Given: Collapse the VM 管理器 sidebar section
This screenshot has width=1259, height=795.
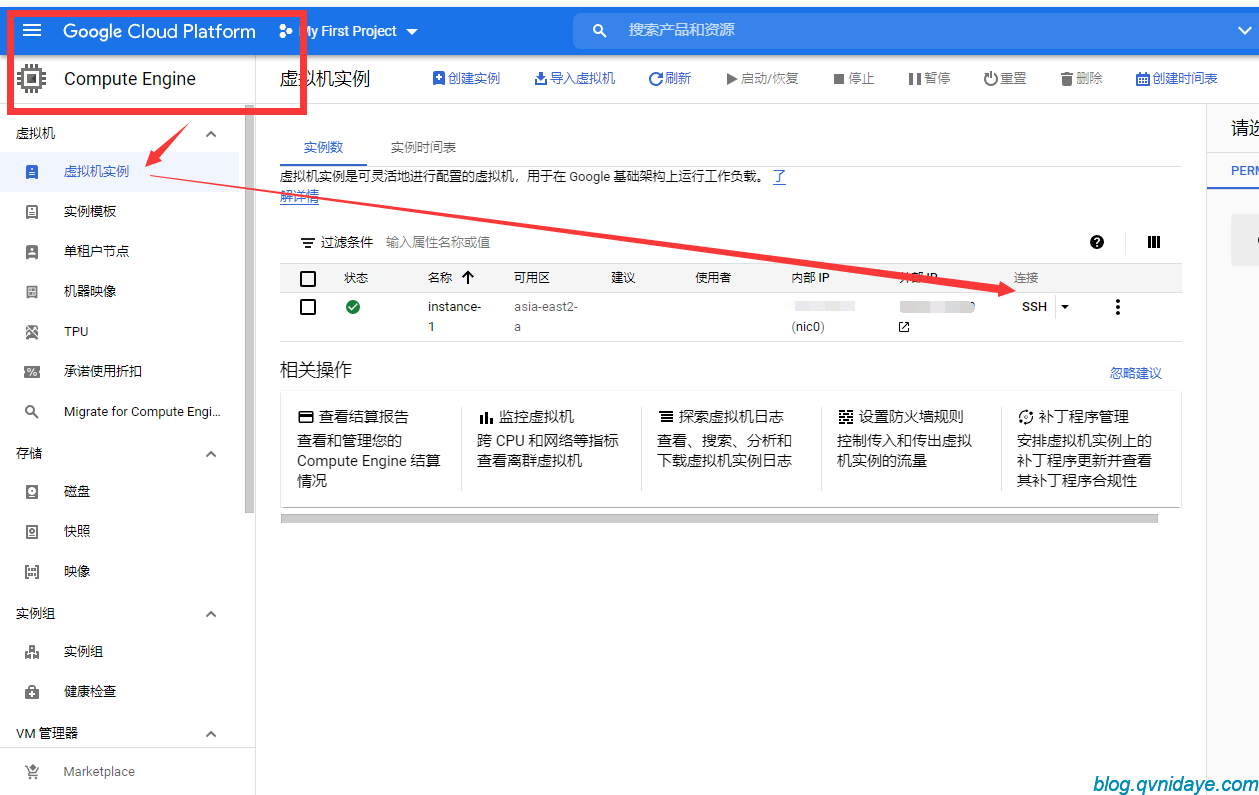Looking at the screenshot, I should pyautogui.click(x=211, y=734).
